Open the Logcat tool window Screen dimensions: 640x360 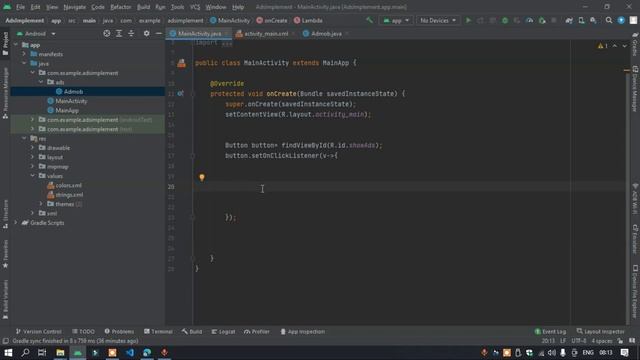pos(223,331)
